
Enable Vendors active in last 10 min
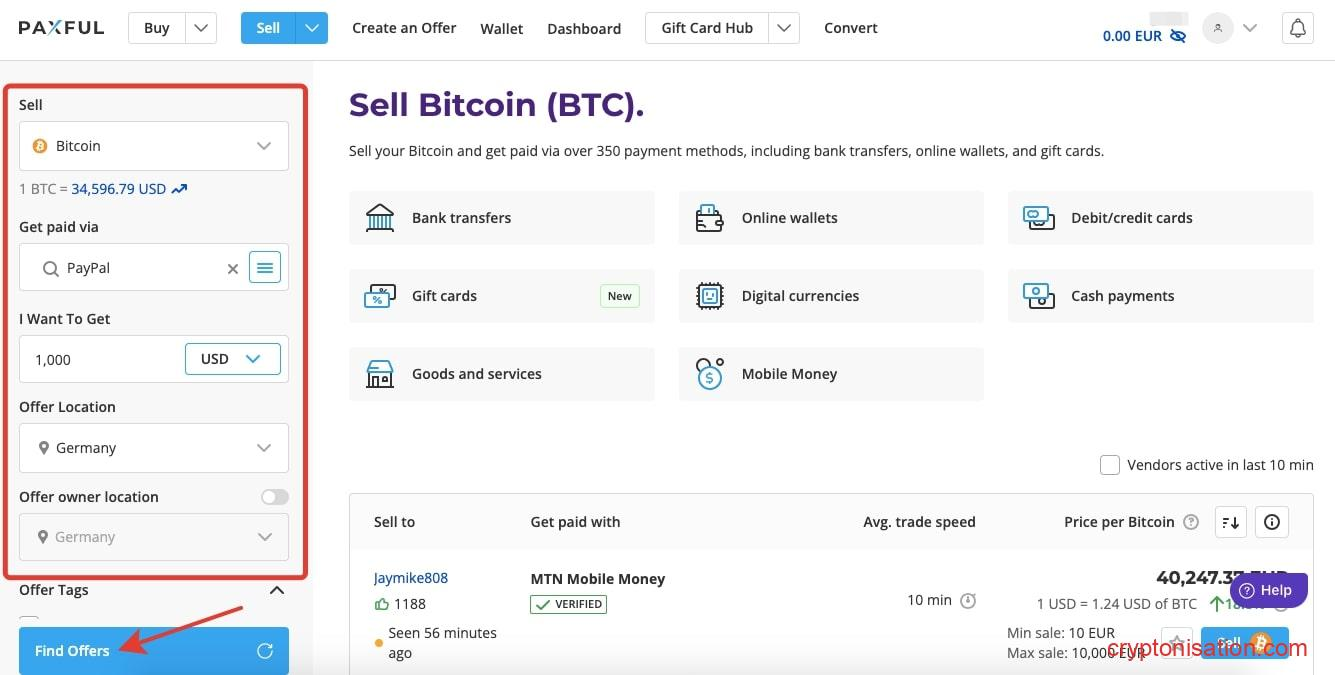tap(1109, 464)
